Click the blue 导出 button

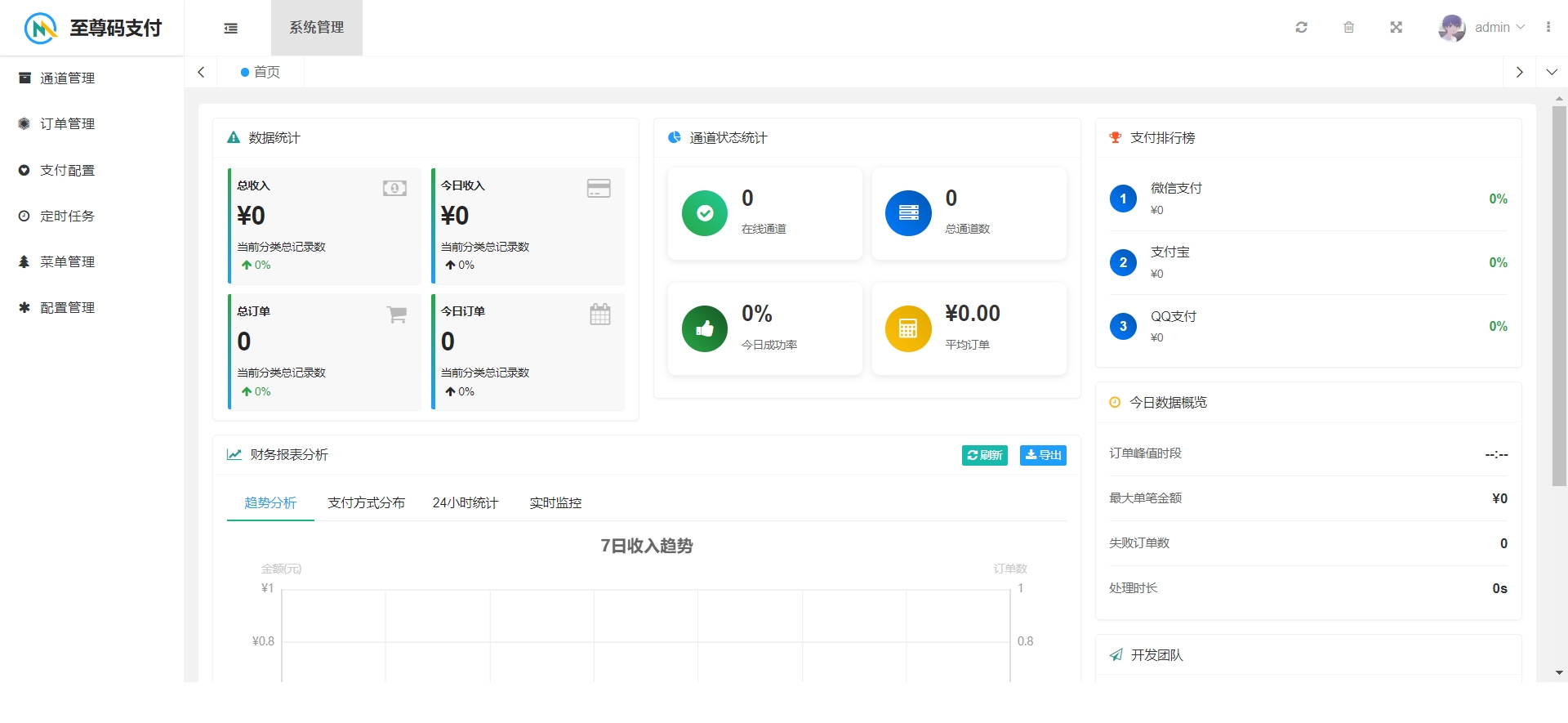point(1043,455)
